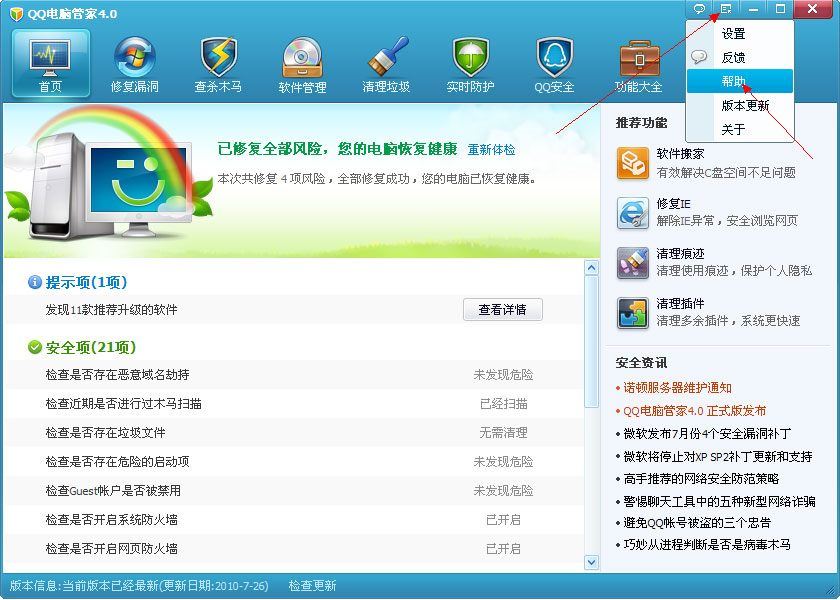This screenshot has height=600, width=840.
Task: Click row 检查是否开启系统防火墙
Action: [295, 520]
